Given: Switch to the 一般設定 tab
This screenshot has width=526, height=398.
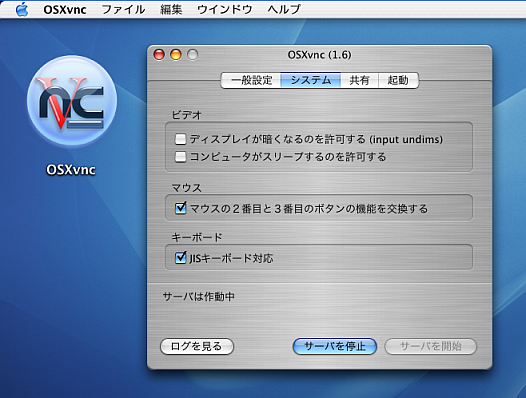Looking at the screenshot, I should point(251,81).
